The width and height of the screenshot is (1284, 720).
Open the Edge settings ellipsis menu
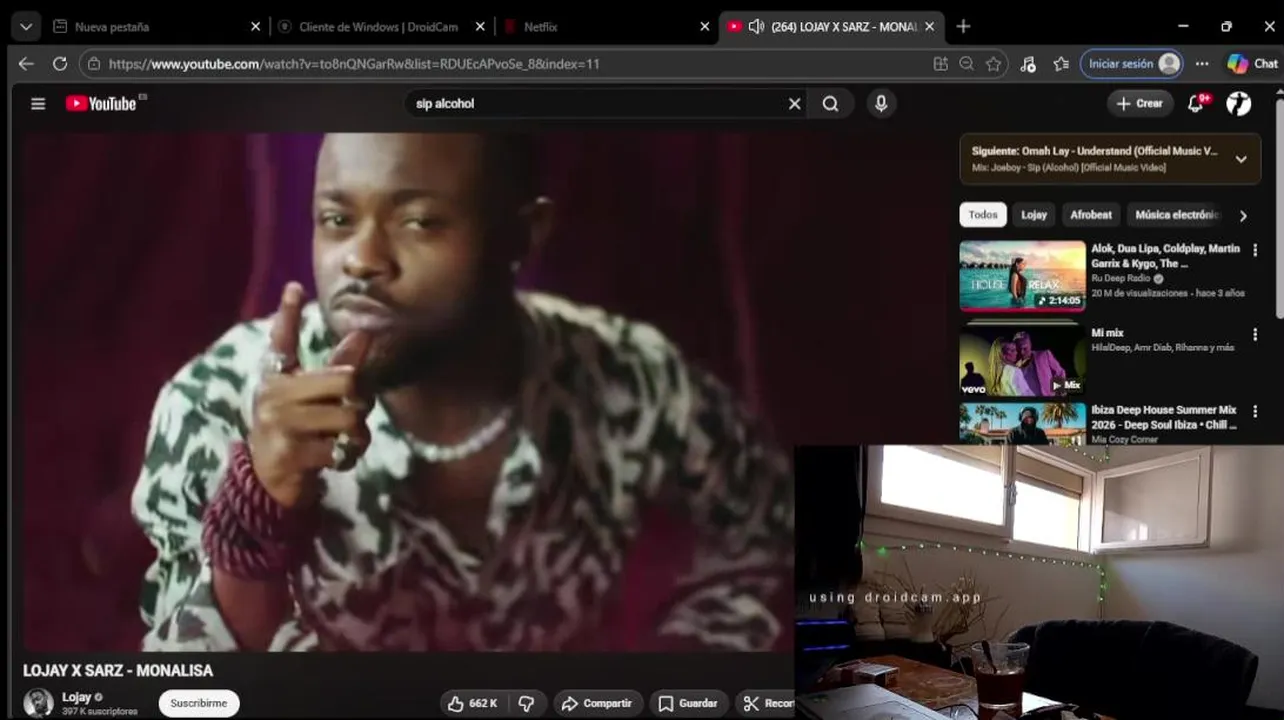(1202, 64)
